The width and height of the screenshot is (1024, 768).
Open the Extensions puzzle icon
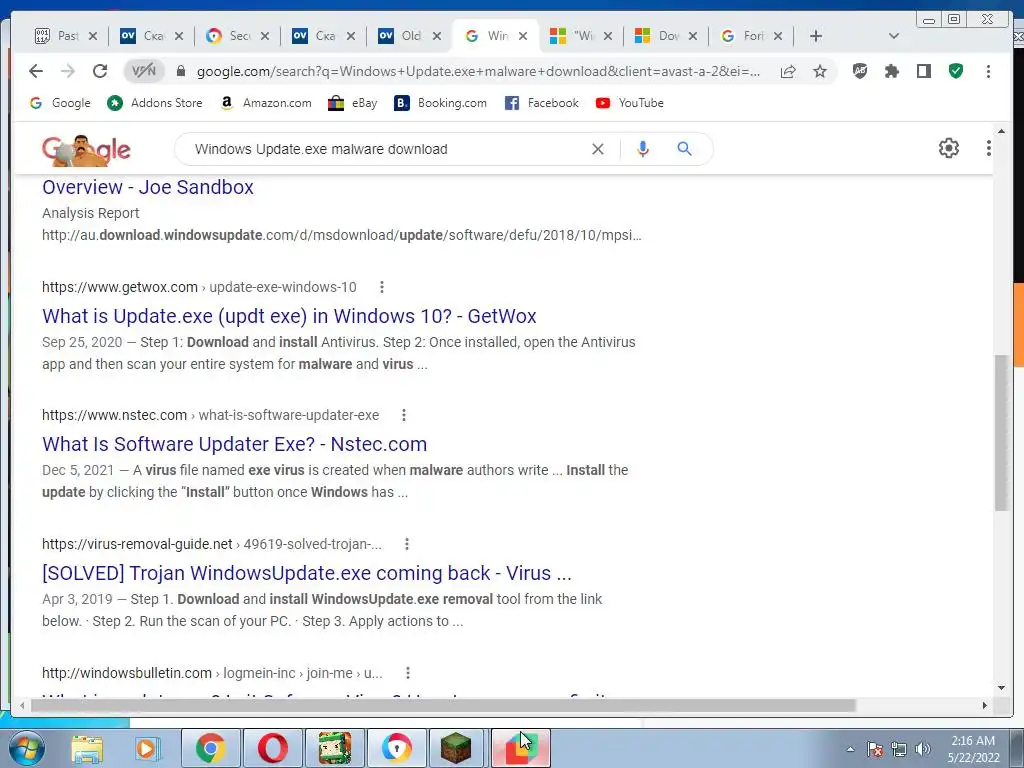click(x=891, y=71)
